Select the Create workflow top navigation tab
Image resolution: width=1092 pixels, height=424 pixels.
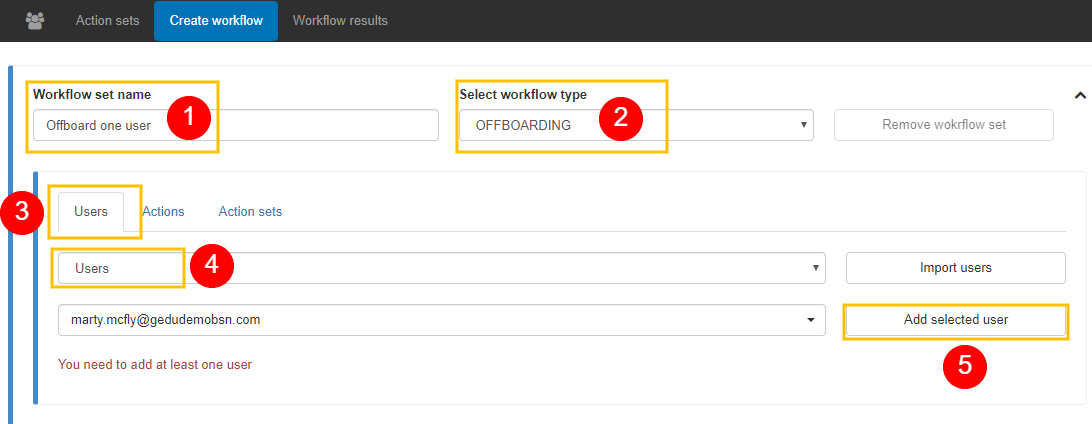coord(216,20)
